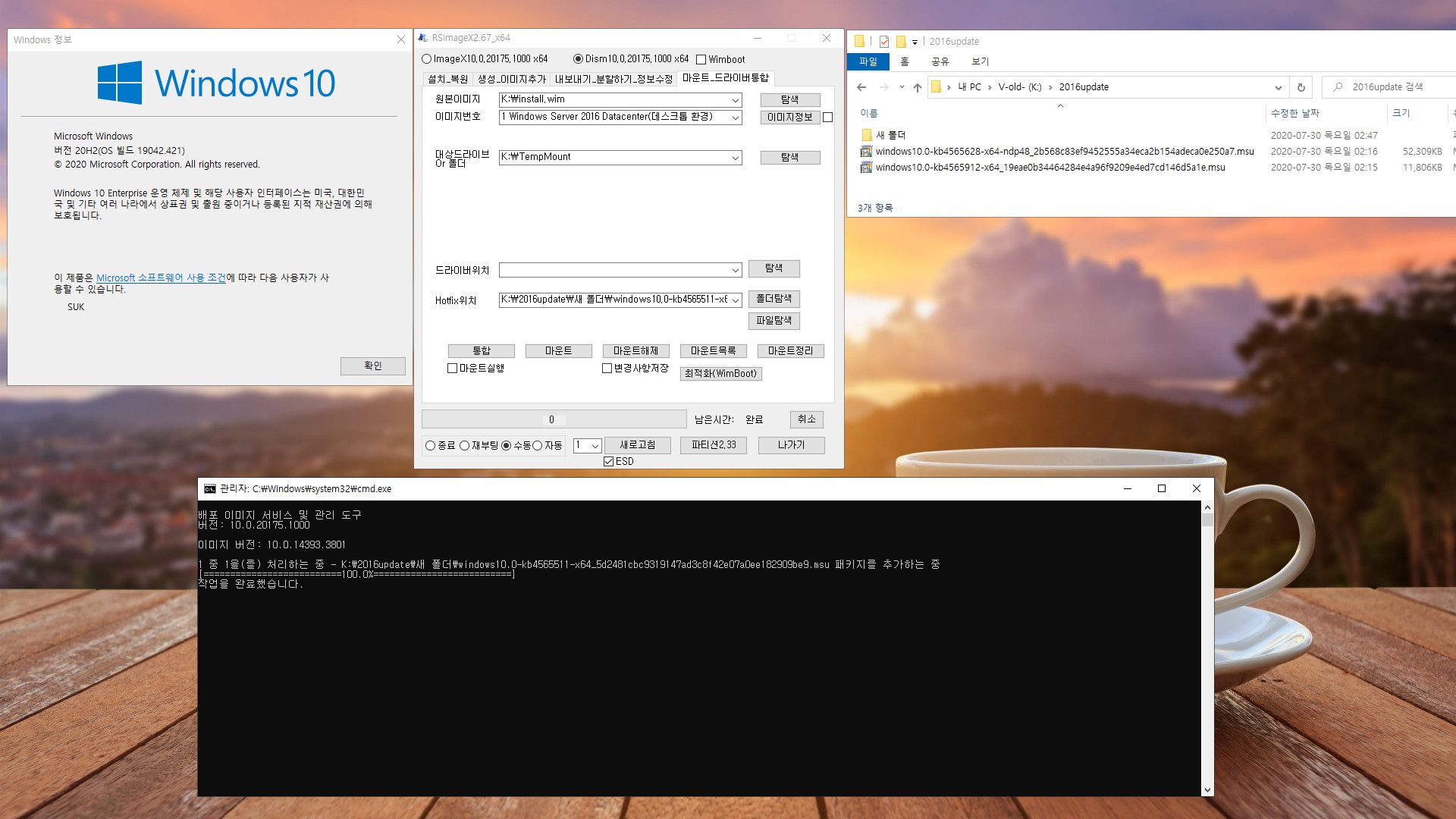Select 수동 radio option
Viewport: 1456px width, 819px height.
click(507, 446)
